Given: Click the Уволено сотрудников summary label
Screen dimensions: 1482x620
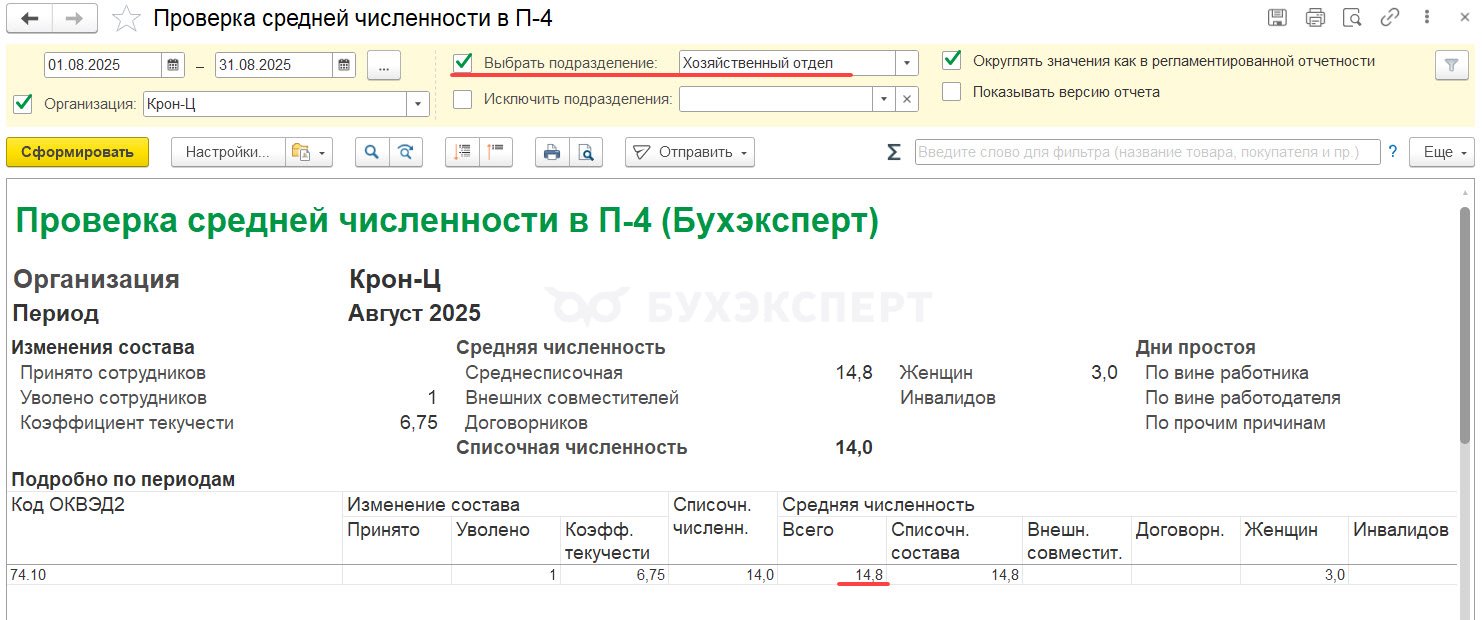Looking at the screenshot, I should point(113,397).
